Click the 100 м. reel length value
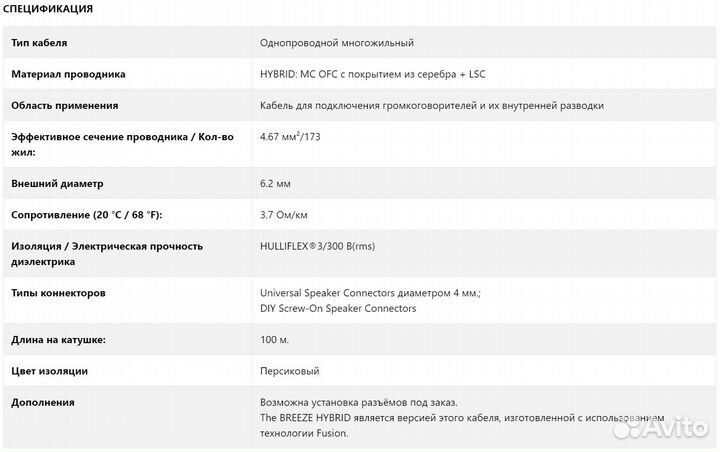 (275, 340)
